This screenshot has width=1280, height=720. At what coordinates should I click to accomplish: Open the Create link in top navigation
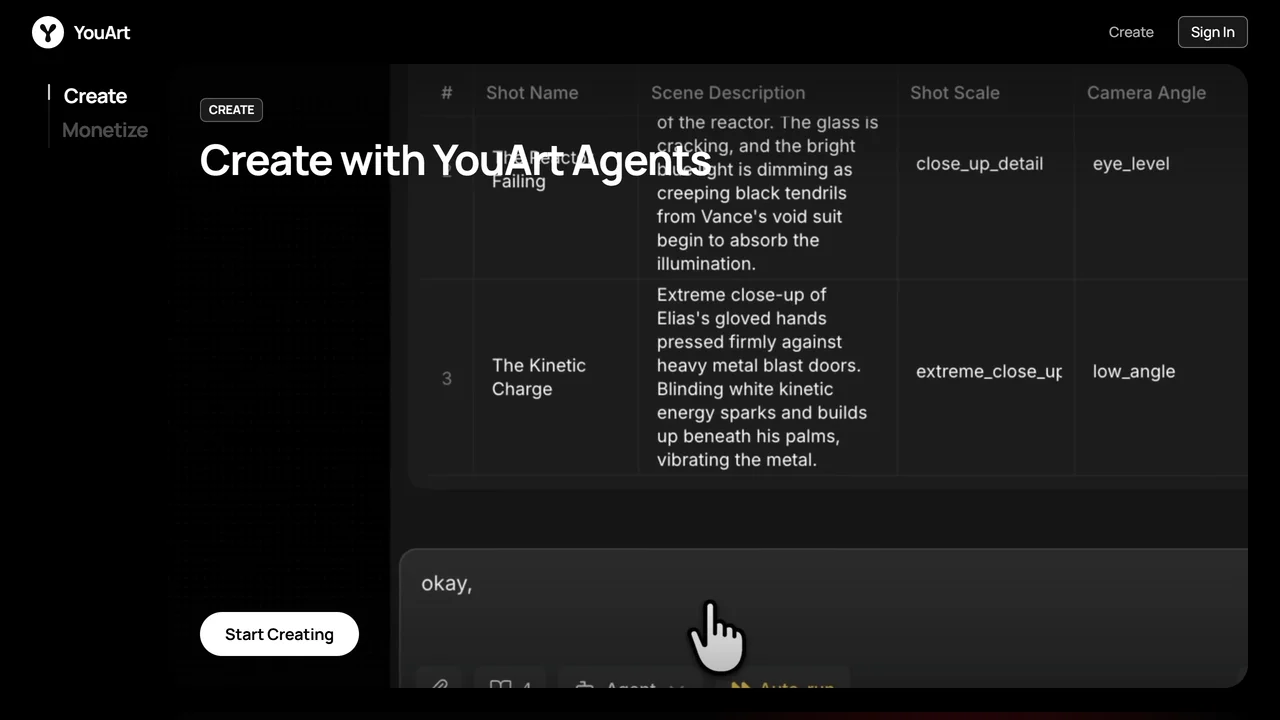coord(1131,32)
